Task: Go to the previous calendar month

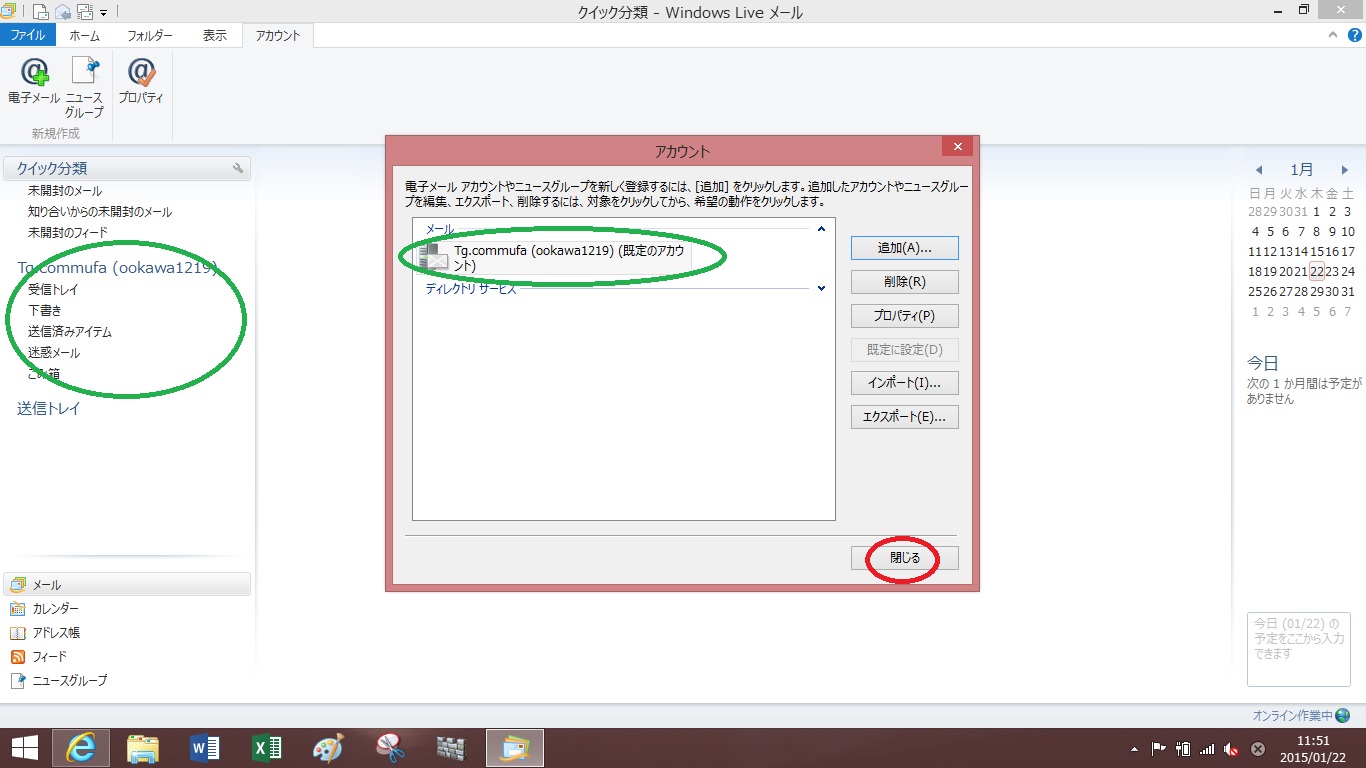Action: pos(1259,170)
